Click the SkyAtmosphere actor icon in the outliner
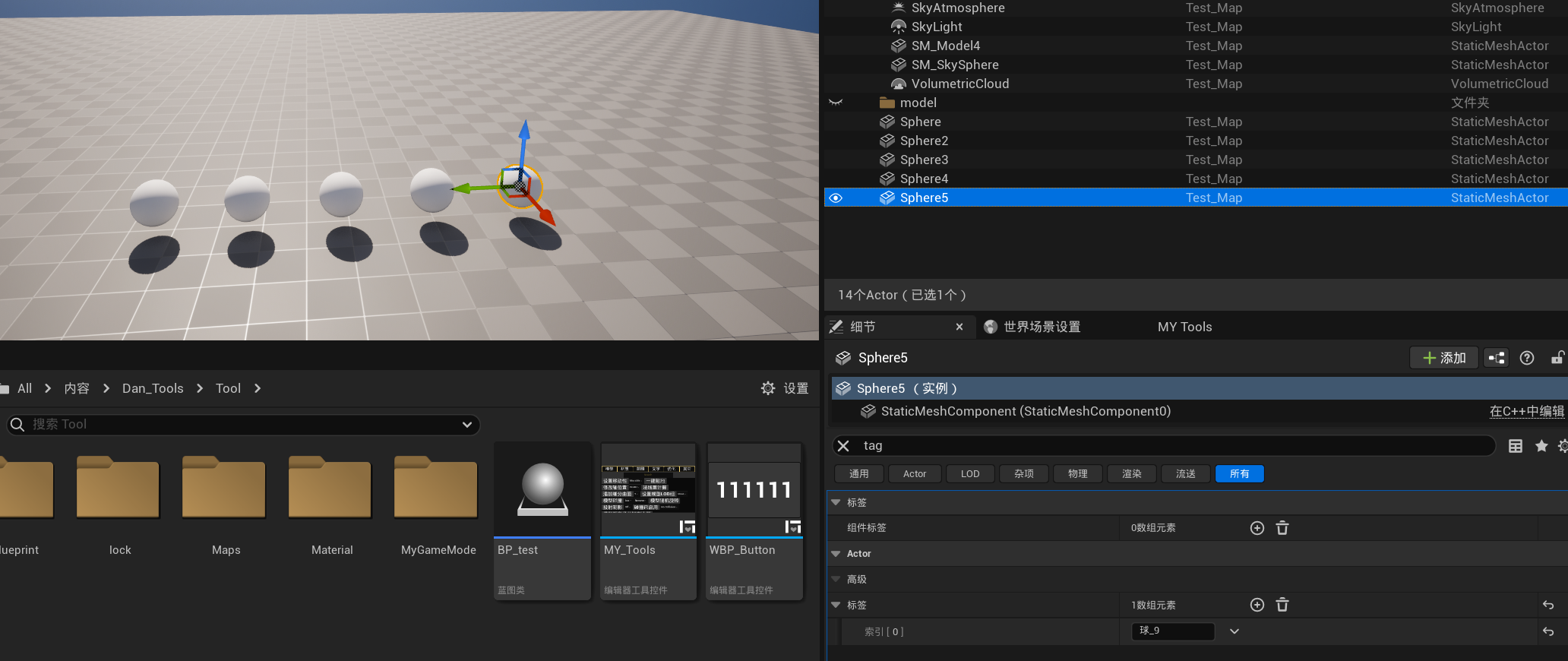1568x661 pixels. point(899,8)
